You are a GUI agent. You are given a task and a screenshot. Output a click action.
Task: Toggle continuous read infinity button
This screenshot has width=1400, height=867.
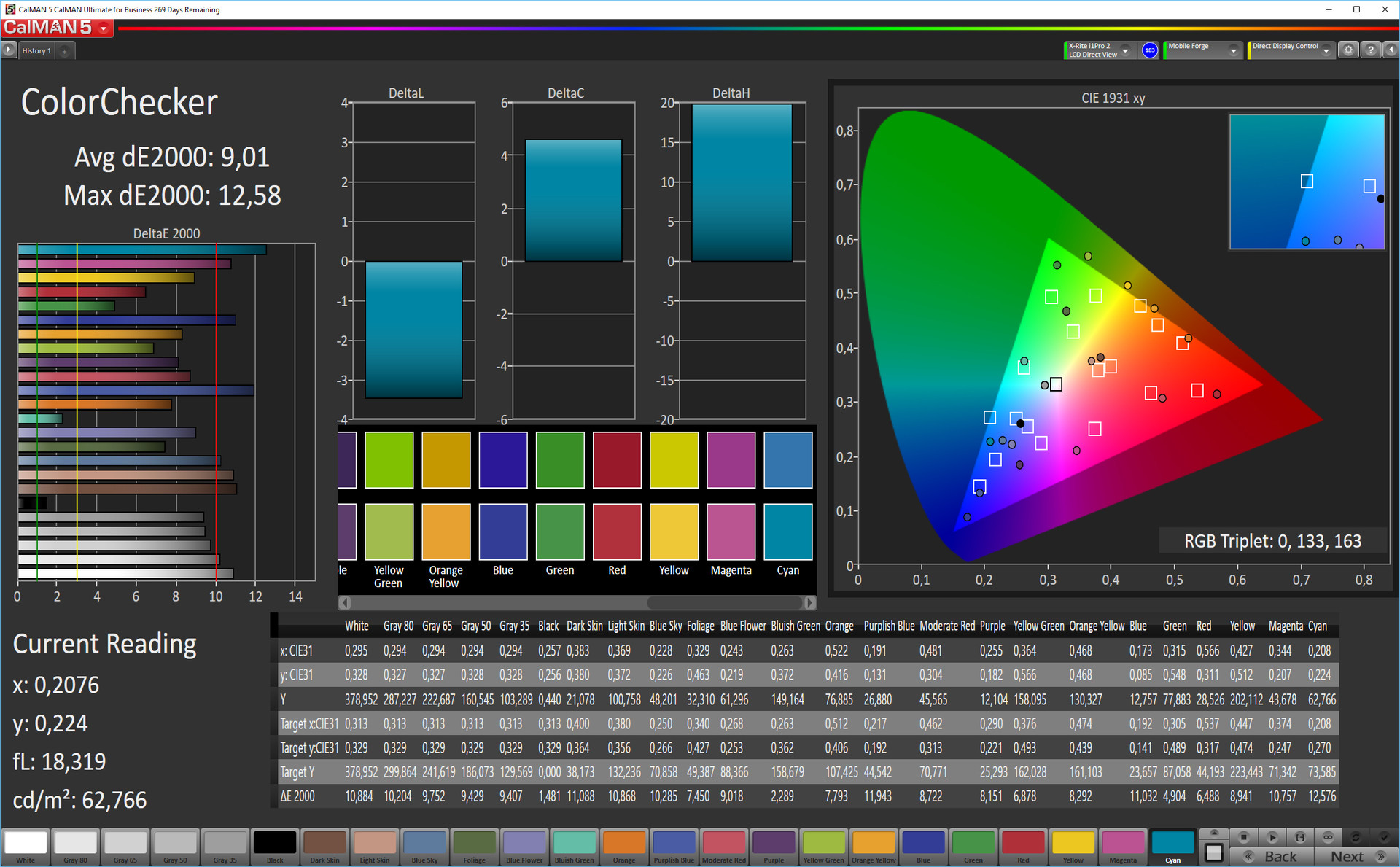[x=1328, y=836]
